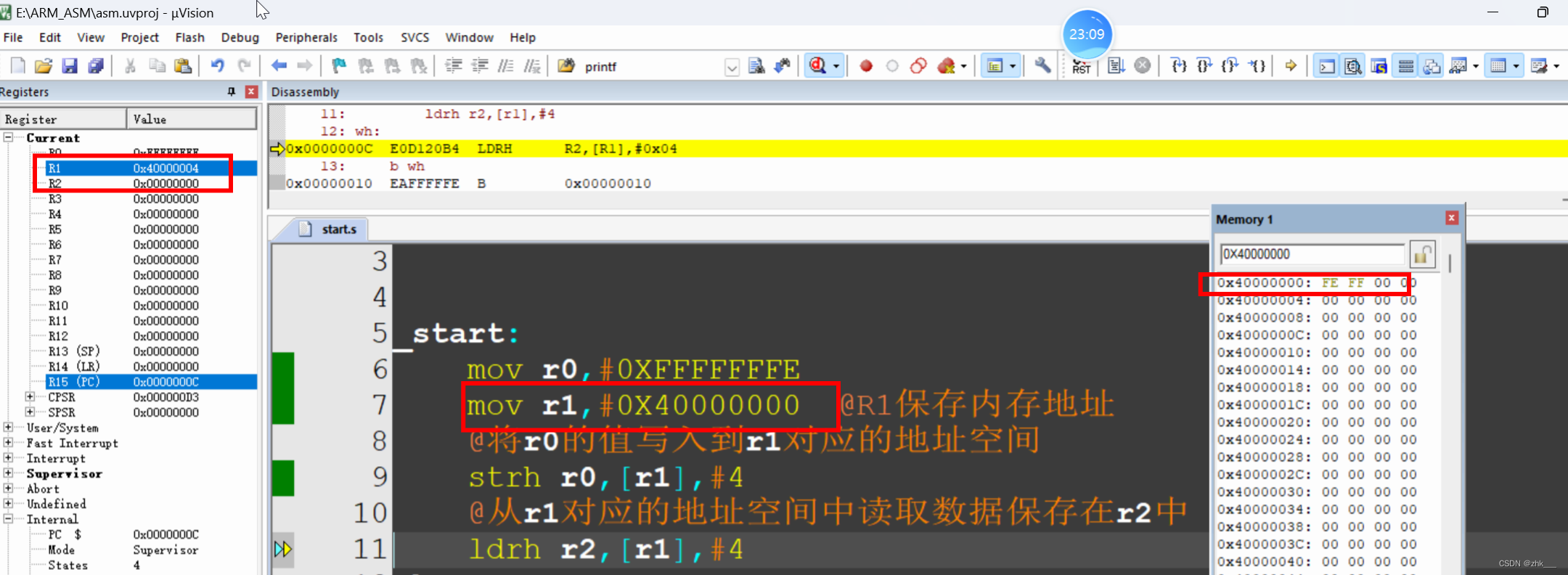Expand the Fast Interrupt register group
The image size is (1568, 575).
point(9,442)
